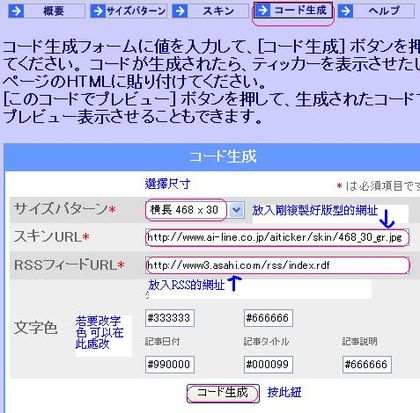Click arrow icon beside コード生成 tab
Viewport: 420px width, 413px height.
(263, 10)
